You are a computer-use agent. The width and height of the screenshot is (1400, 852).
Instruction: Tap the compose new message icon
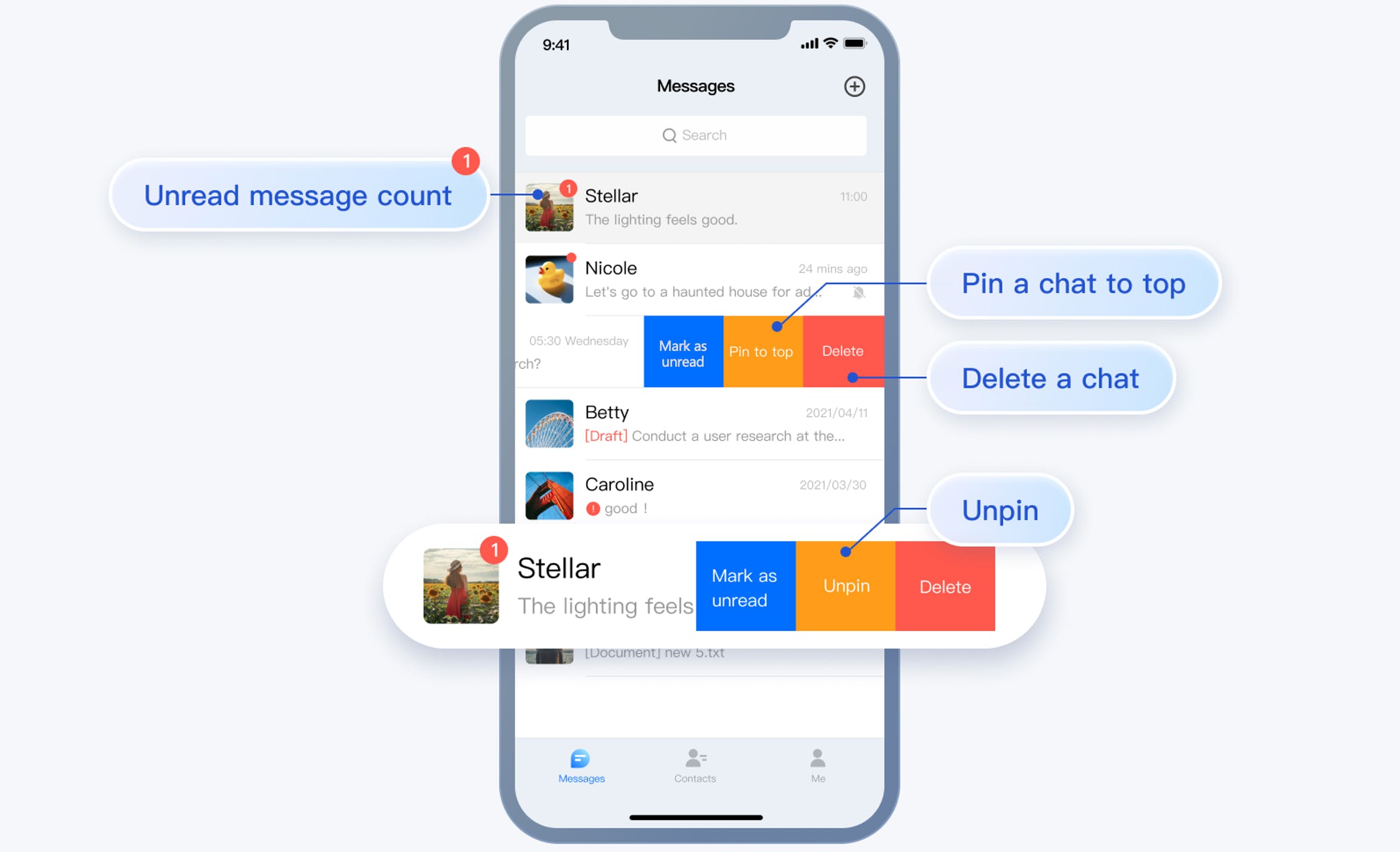(855, 86)
